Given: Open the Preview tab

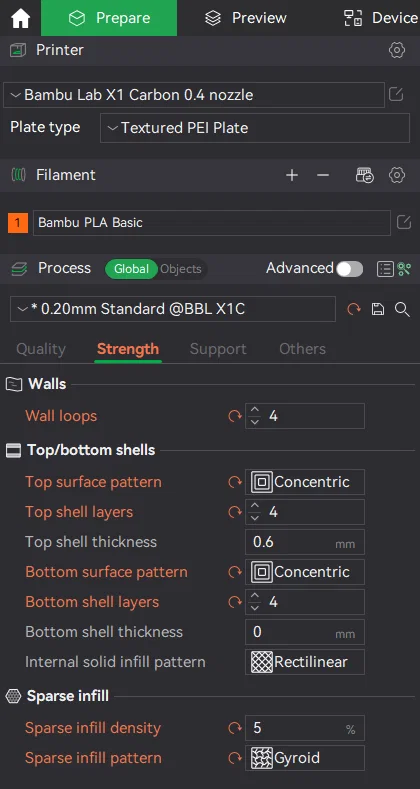Looking at the screenshot, I should tap(246, 18).
